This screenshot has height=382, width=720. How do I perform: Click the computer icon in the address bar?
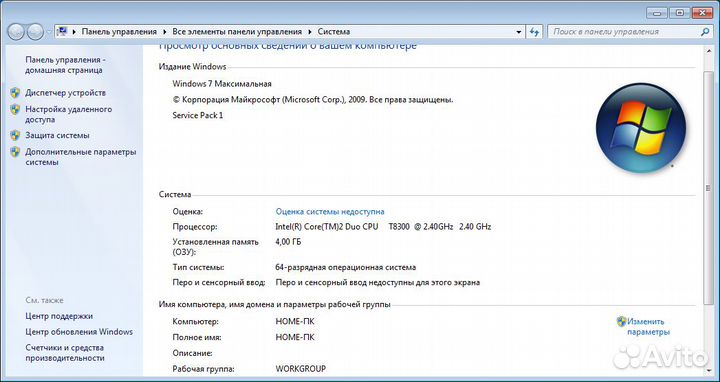[62, 32]
